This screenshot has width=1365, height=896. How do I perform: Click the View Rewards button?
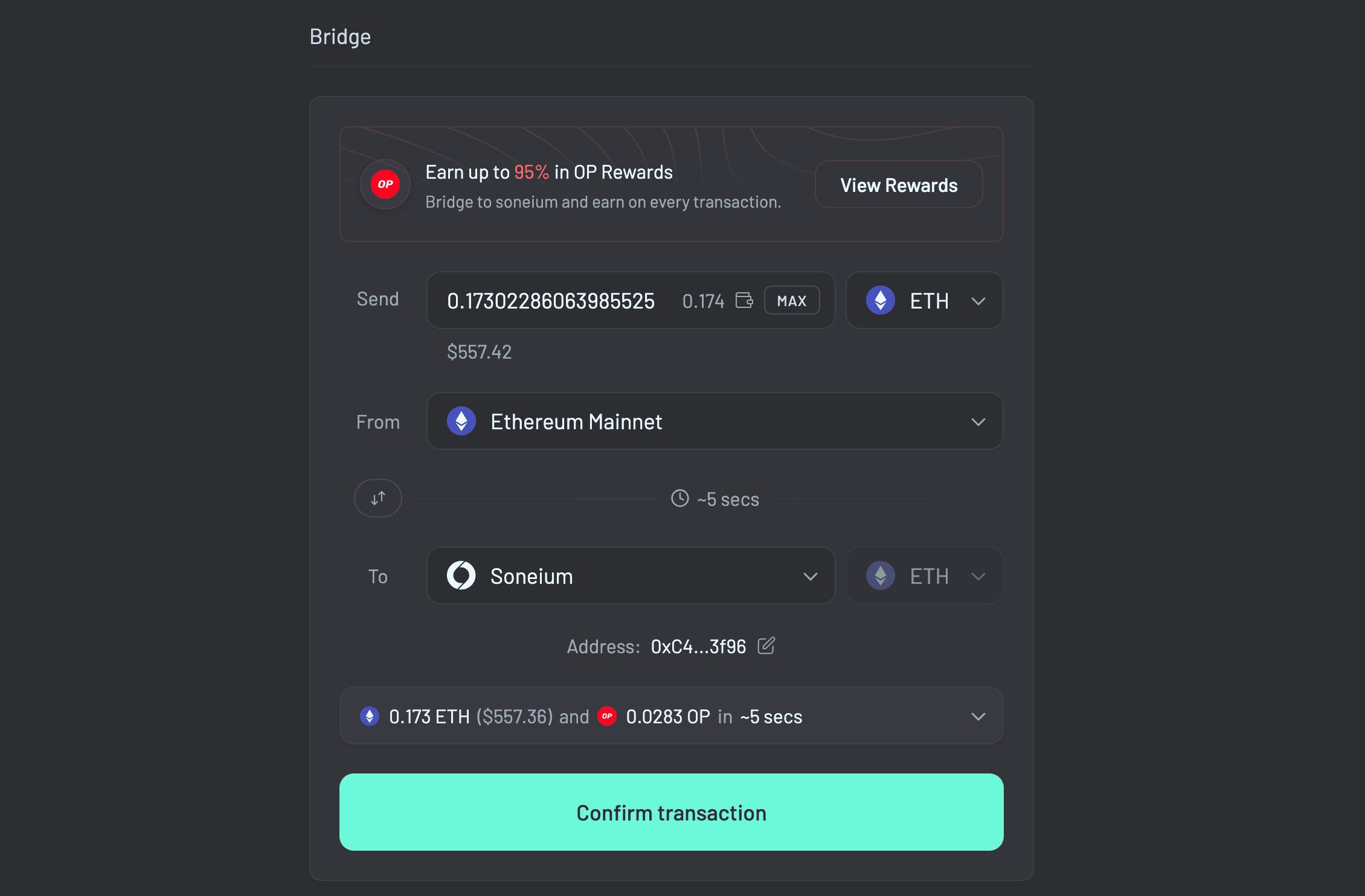899,185
